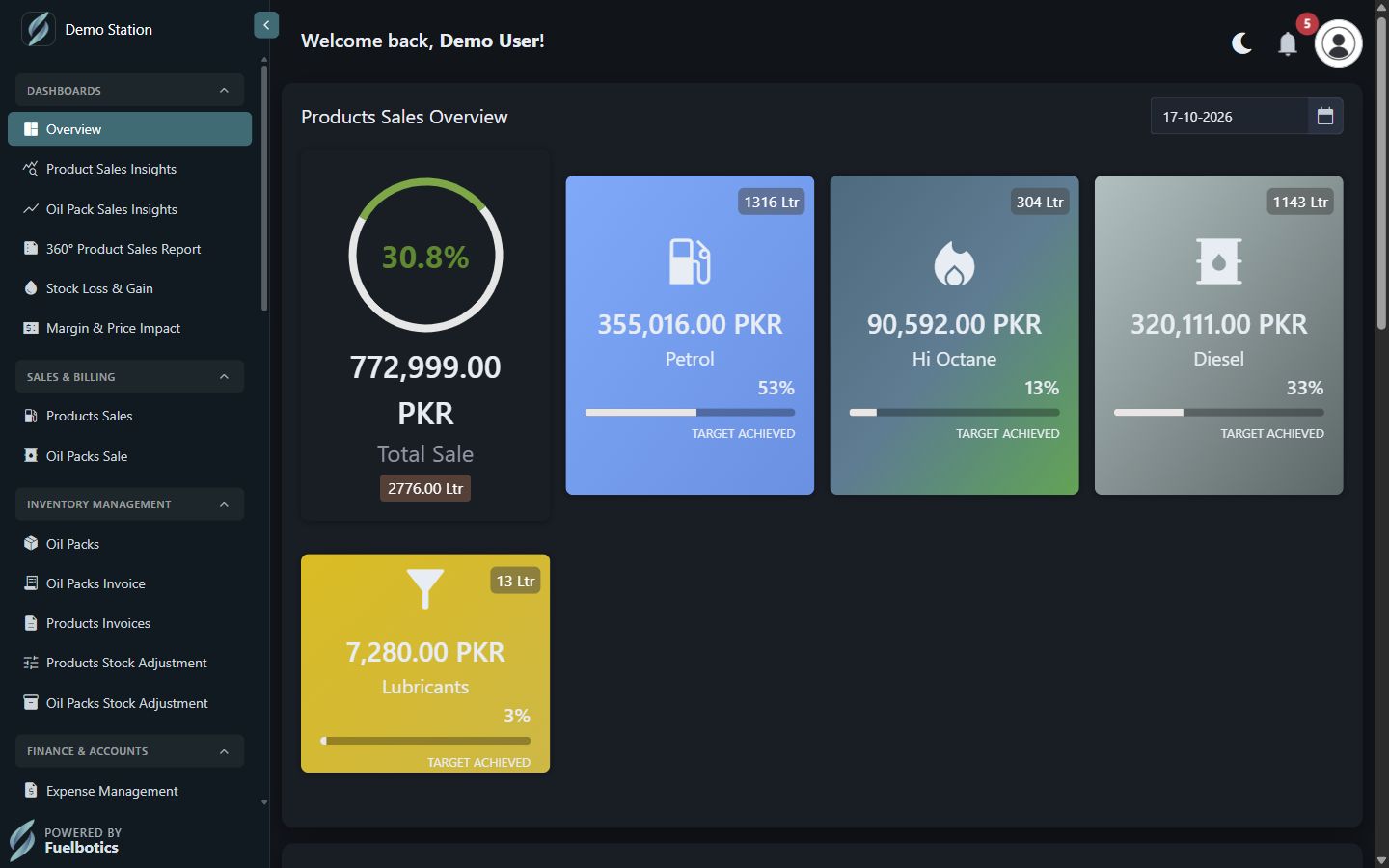Image resolution: width=1389 pixels, height=868 pixels.
Task: Click the Petrol 53% progress bar
Action: (690, 412)
